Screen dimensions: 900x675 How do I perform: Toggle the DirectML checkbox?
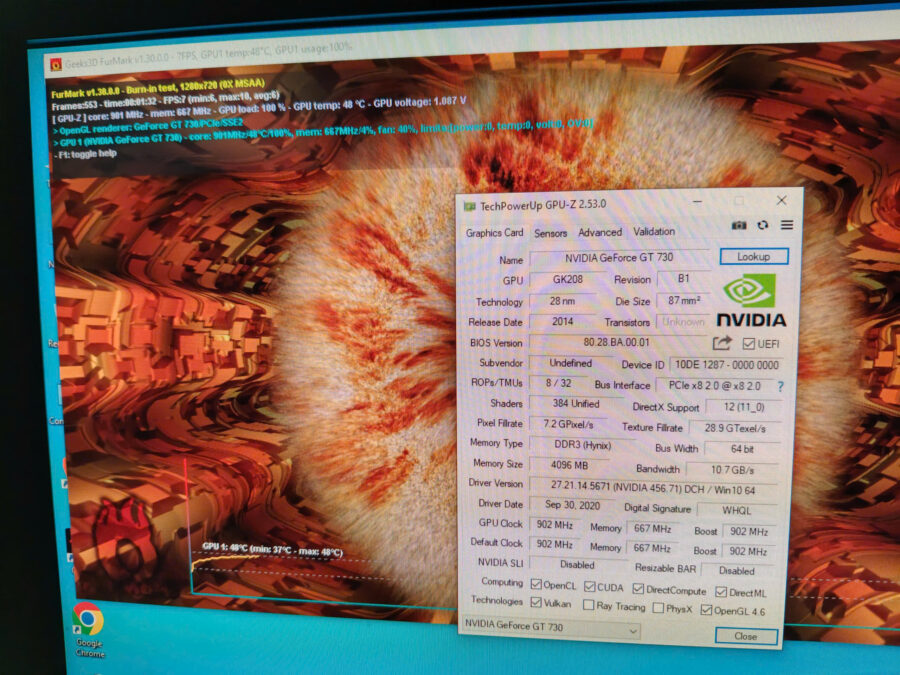tap(721, 592)
